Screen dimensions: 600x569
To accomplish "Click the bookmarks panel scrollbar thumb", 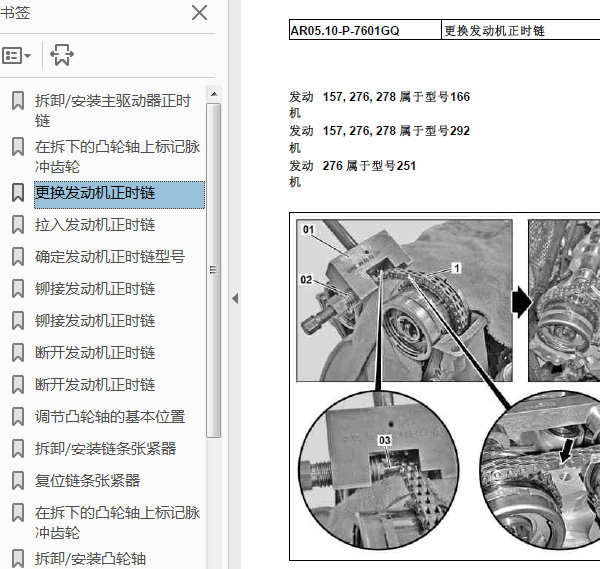I will tap(214, 270).
